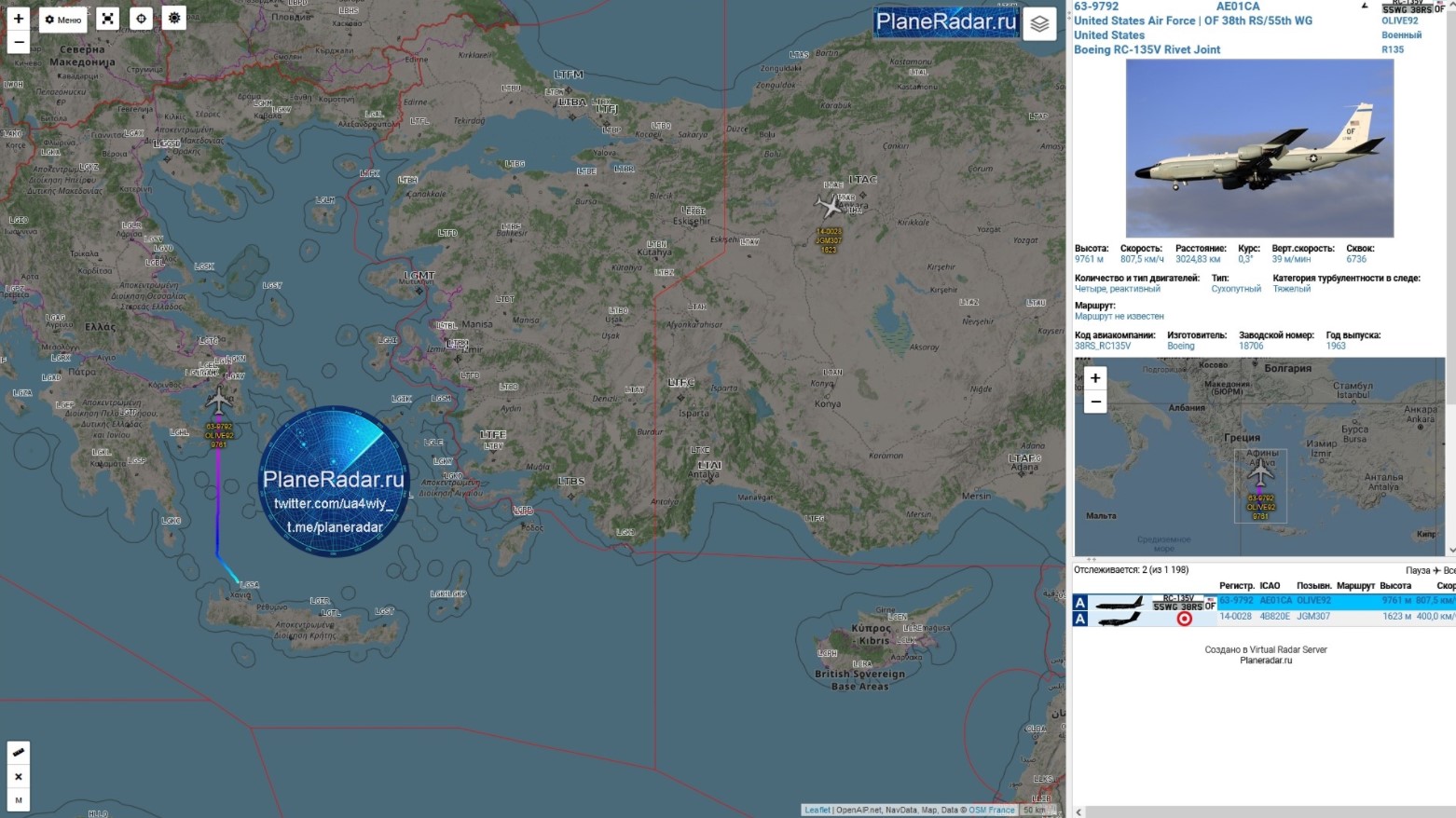Select the 14-0028 JGM307 list row
The height and width of the screenshot is (818, 1456).
(x=1264, y=617)
